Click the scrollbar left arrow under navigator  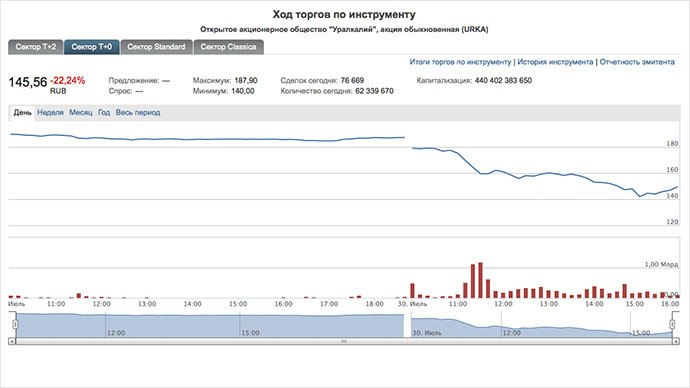(12, 341)
